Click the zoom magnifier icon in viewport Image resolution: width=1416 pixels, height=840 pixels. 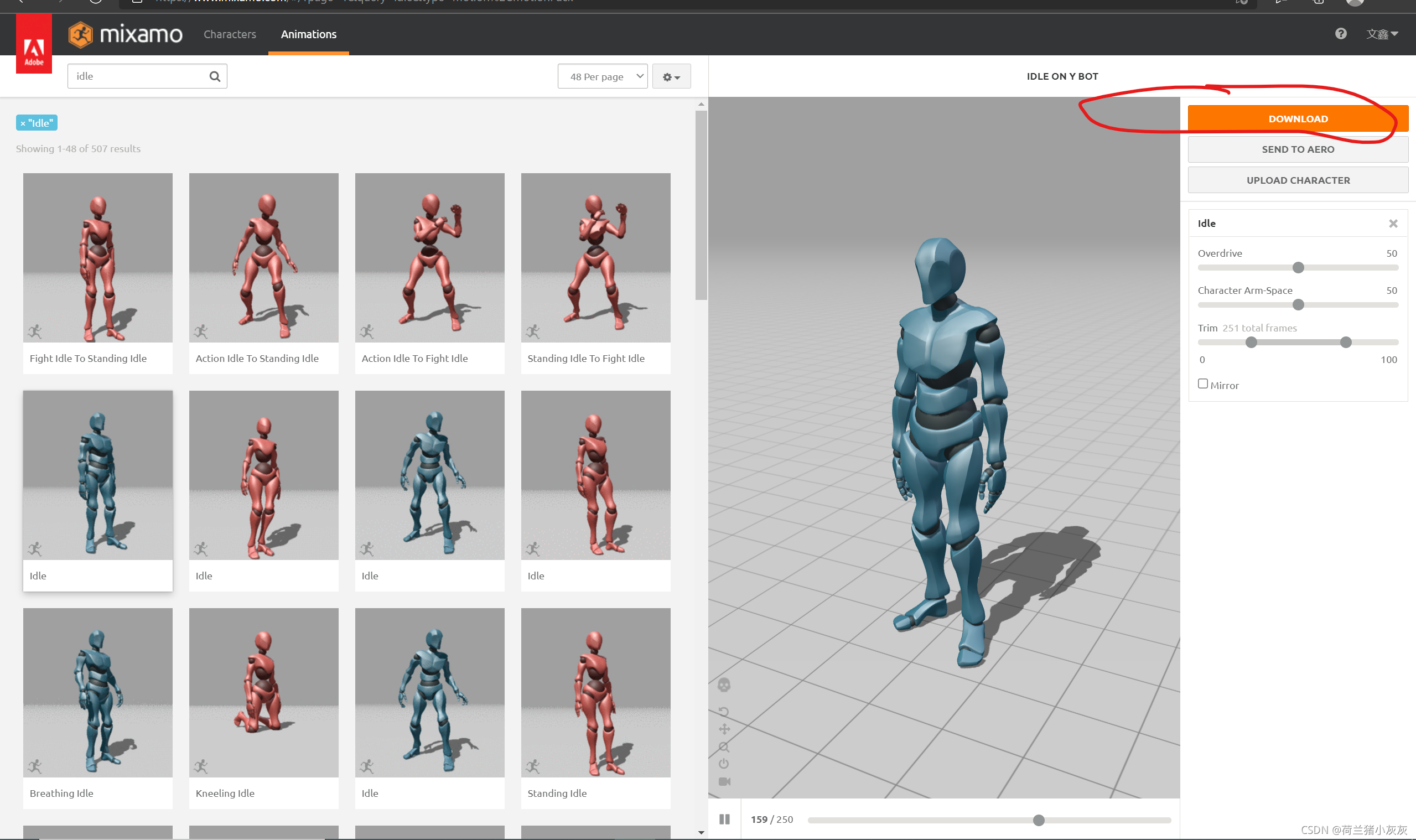click(x=724, y=746)
